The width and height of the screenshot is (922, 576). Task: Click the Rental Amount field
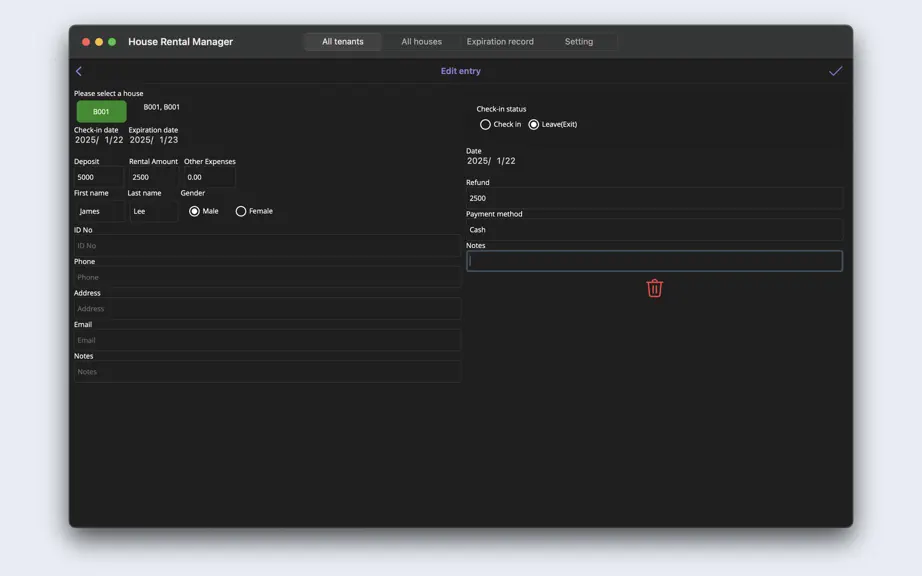(x=153, y=177)
